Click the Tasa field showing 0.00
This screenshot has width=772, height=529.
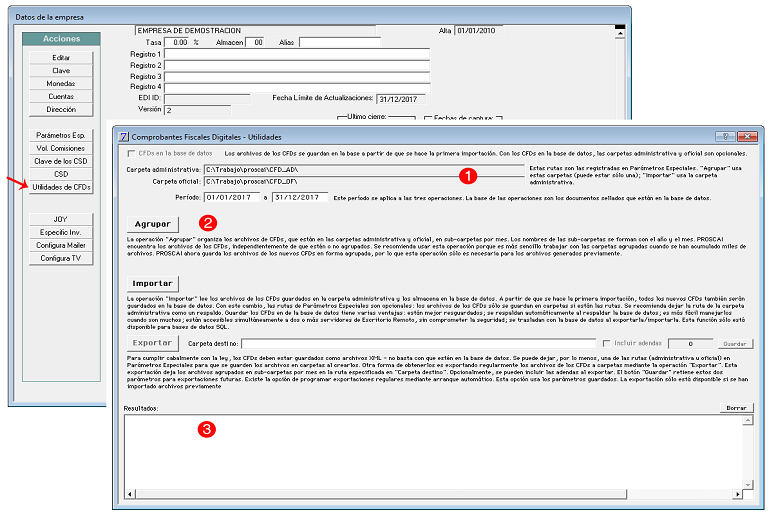pos(176,42)
